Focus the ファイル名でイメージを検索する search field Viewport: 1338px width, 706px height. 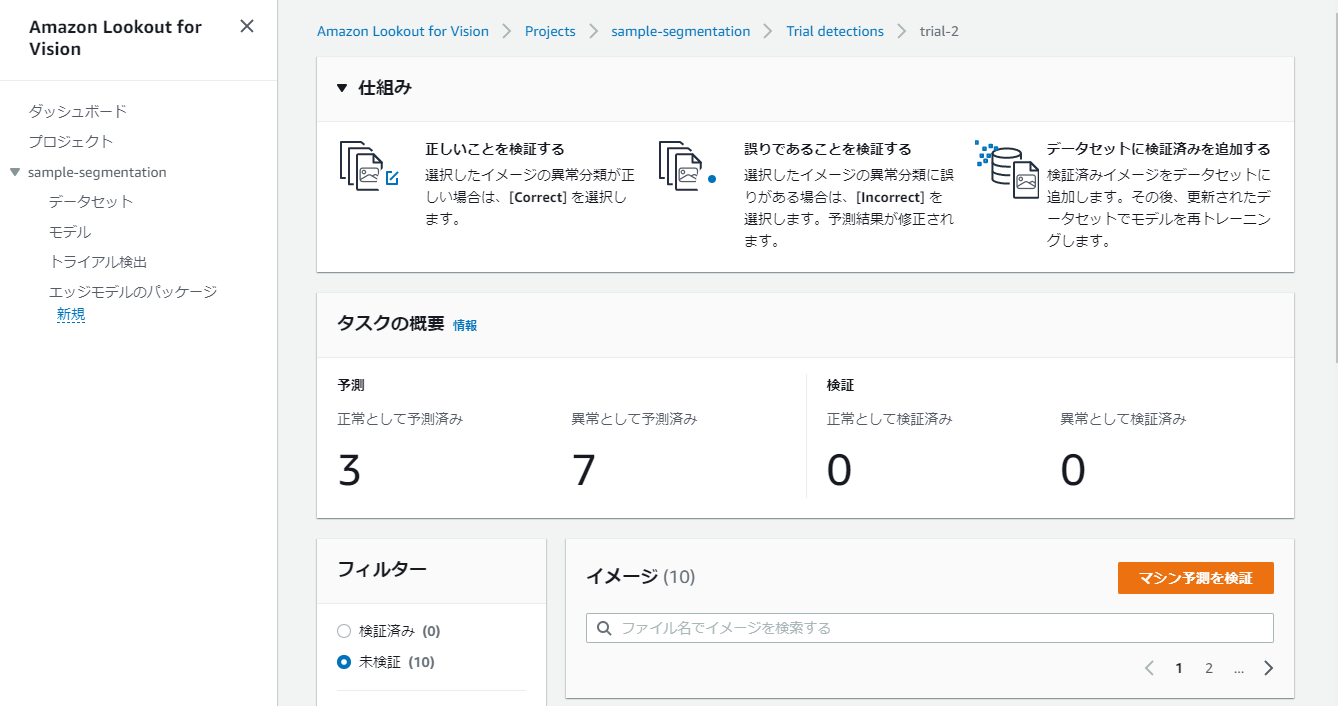click(930, 628)
